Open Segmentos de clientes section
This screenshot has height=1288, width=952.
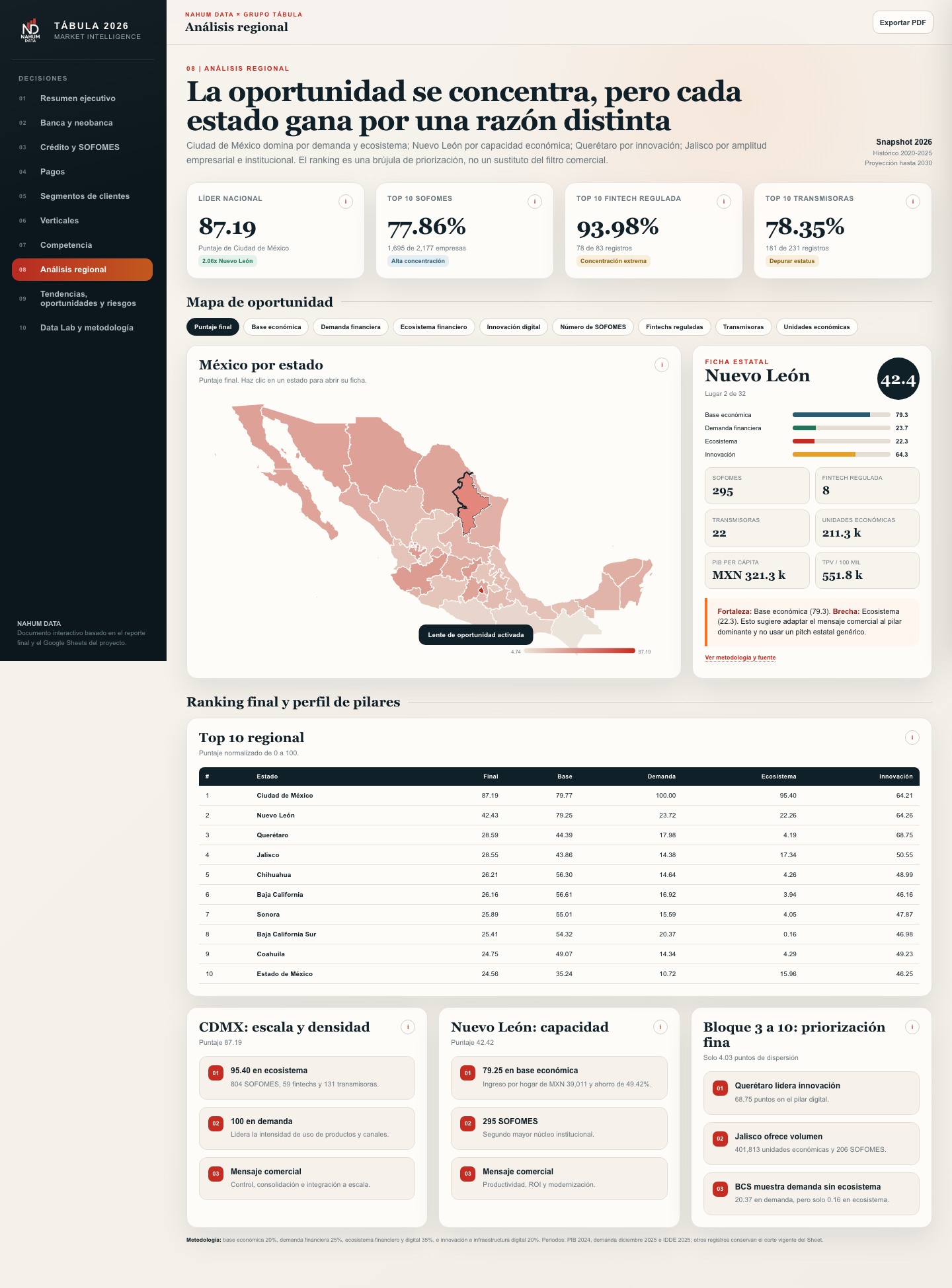tap(82, 196)
